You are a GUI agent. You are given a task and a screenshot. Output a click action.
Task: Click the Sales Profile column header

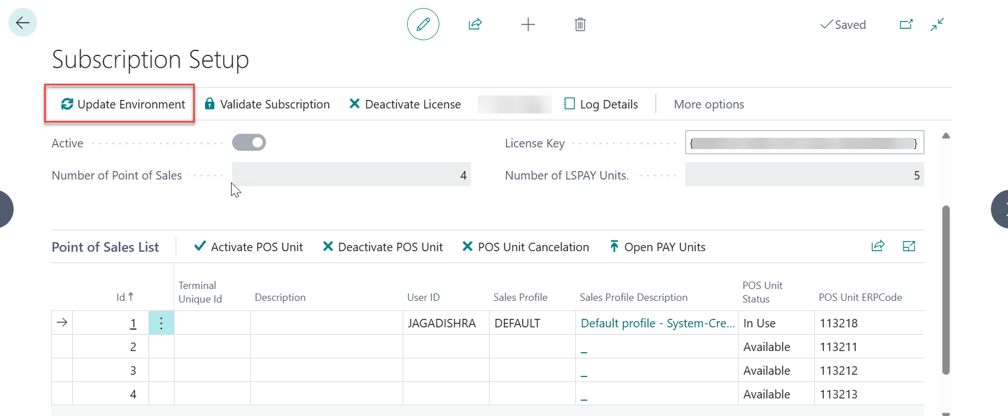[x=520, y=297]
